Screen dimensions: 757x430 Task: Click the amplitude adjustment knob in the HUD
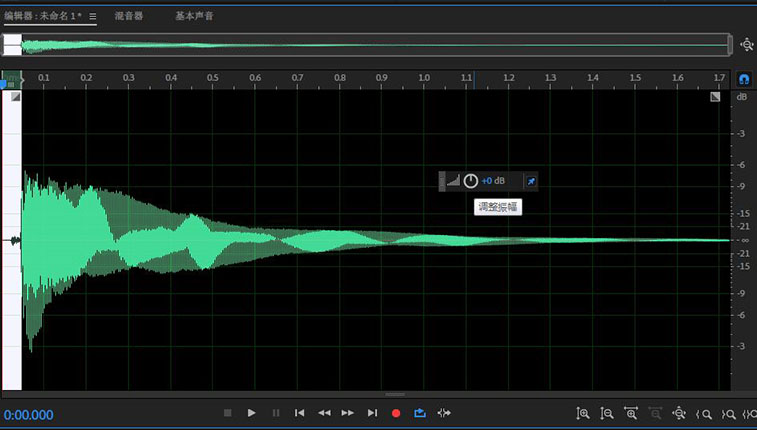pos(471,181)
